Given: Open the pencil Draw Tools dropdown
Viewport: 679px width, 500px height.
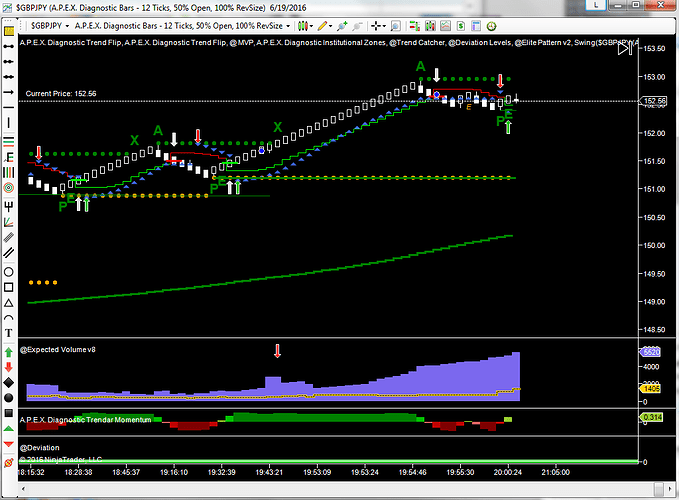Looking at the screenshot, I should click(x=325, y=26).
